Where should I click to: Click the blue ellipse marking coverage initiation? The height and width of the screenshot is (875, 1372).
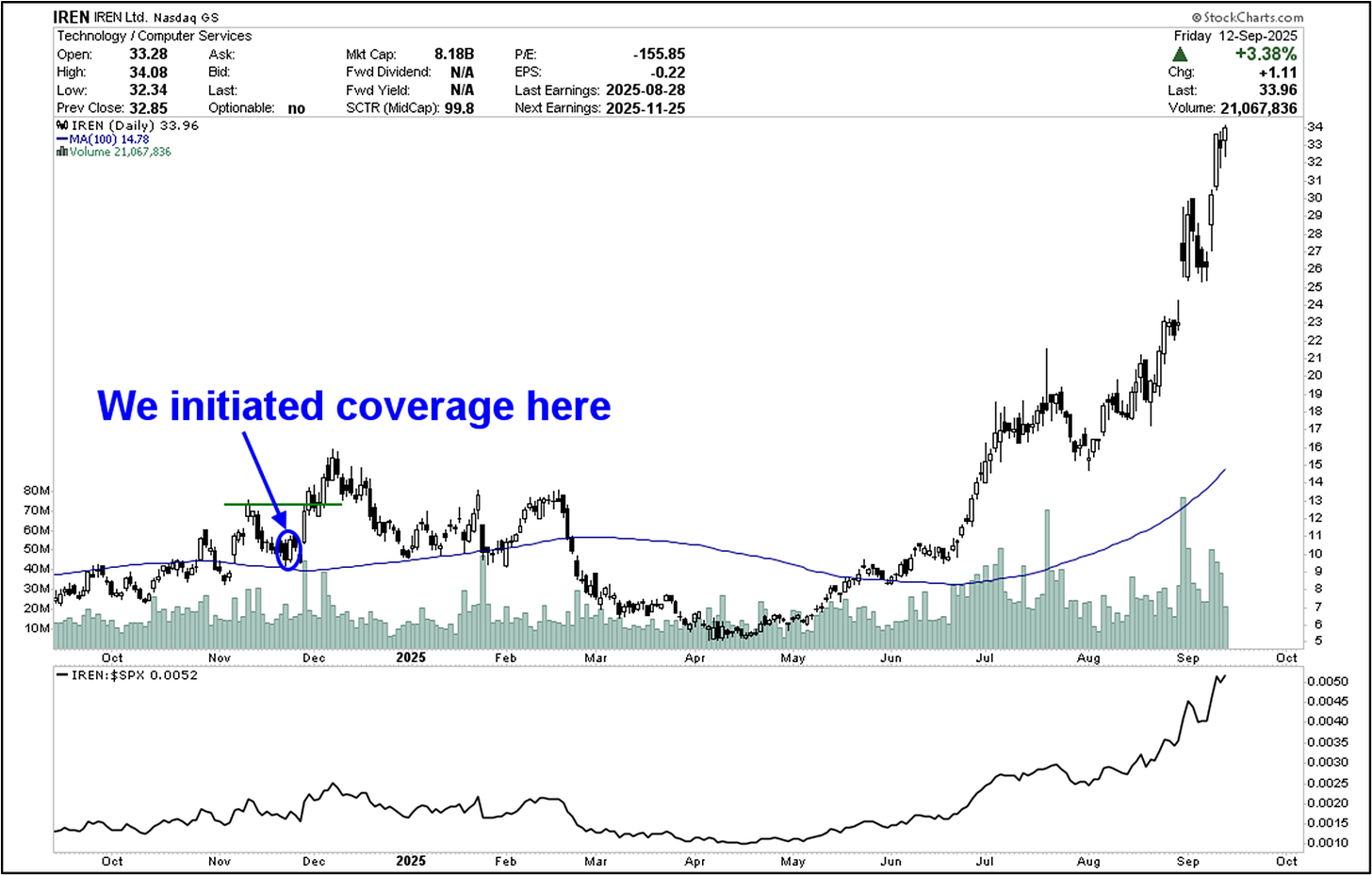(x=289, y=549)
